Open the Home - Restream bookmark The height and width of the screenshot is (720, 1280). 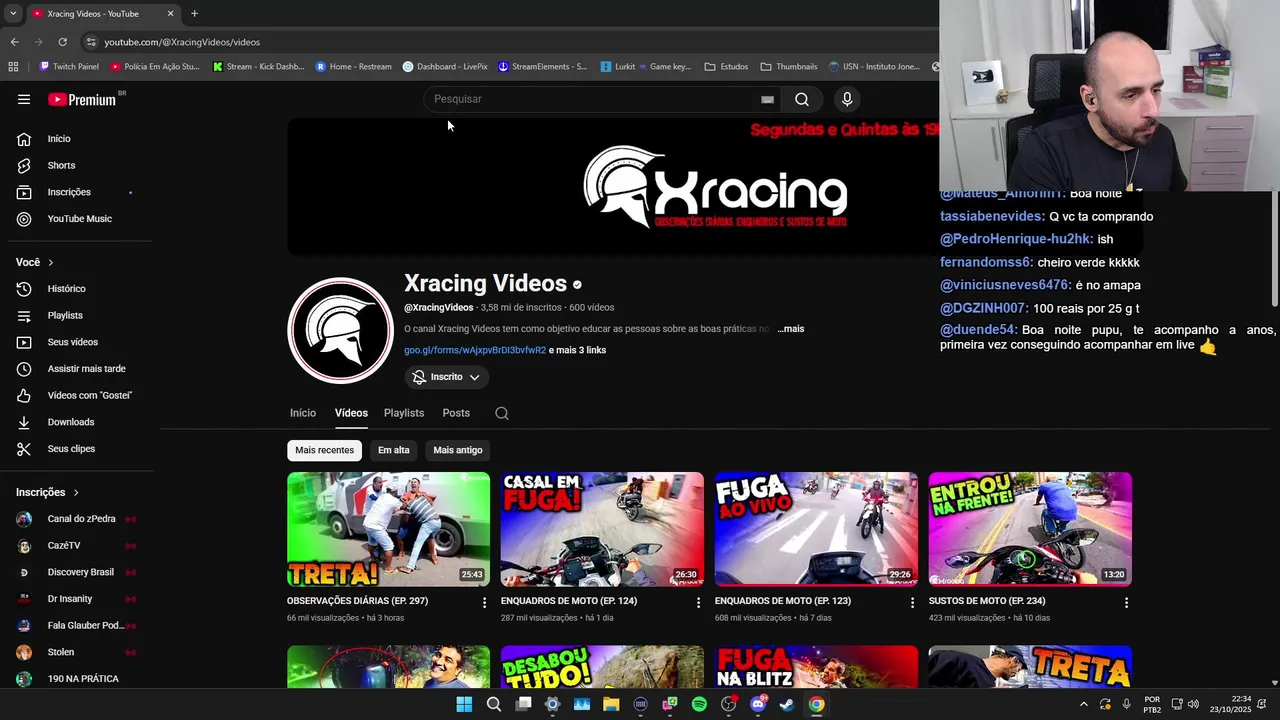click(353, 67)
